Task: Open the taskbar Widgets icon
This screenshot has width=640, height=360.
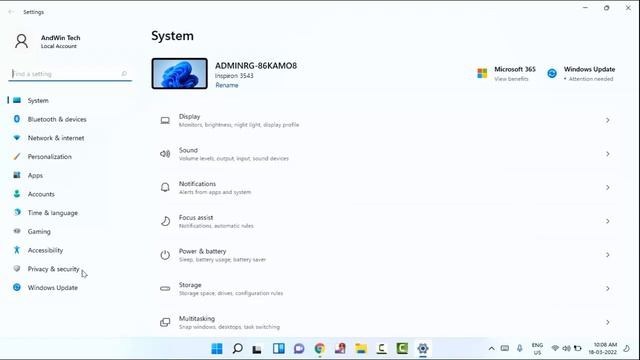Action: (279, 349)
